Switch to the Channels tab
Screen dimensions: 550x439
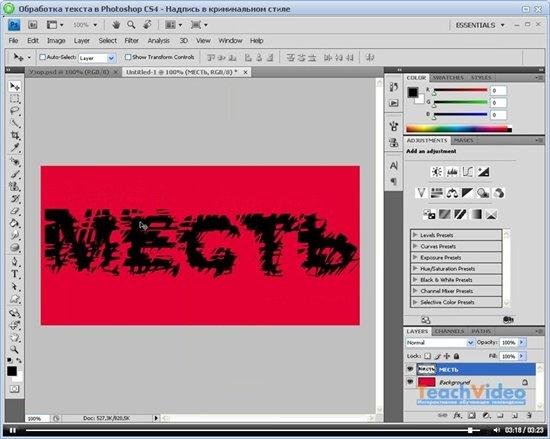click(449, 331)
